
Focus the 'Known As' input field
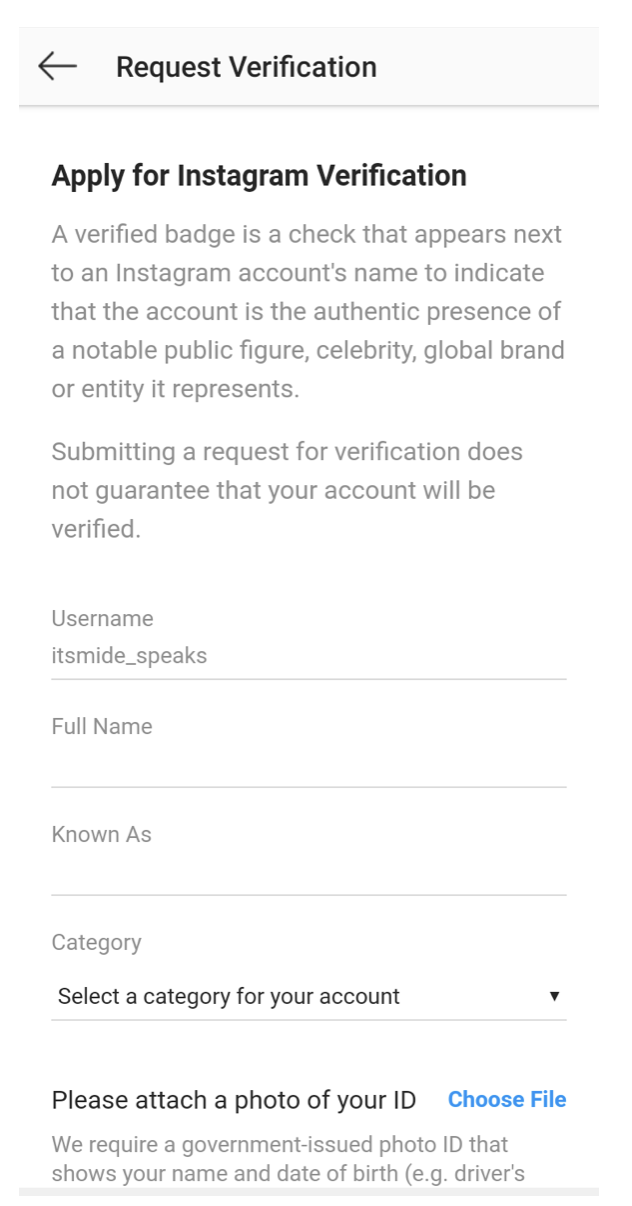(x=300, y=872)
